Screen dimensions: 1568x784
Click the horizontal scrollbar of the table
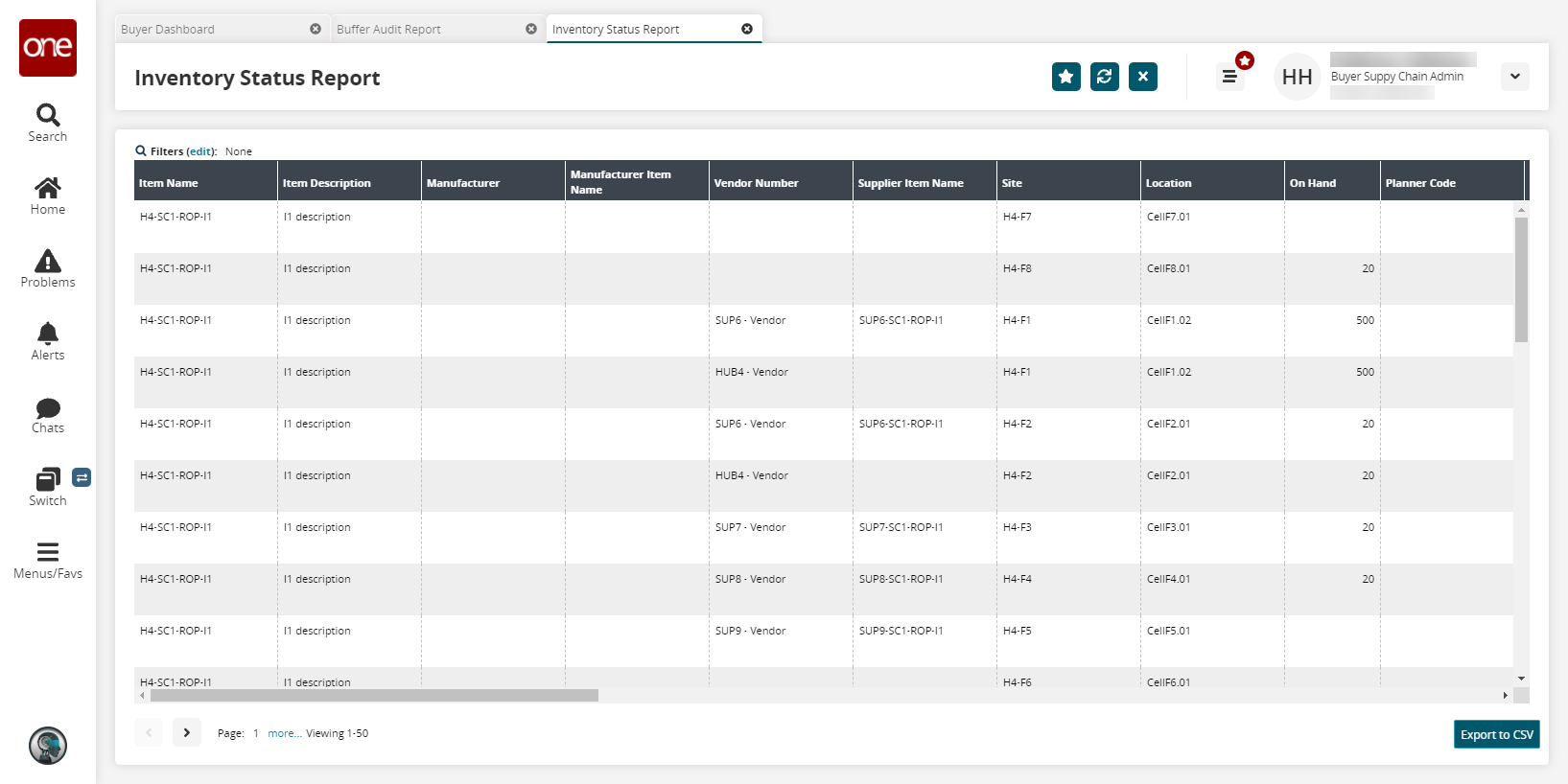(x=374, y=696)
